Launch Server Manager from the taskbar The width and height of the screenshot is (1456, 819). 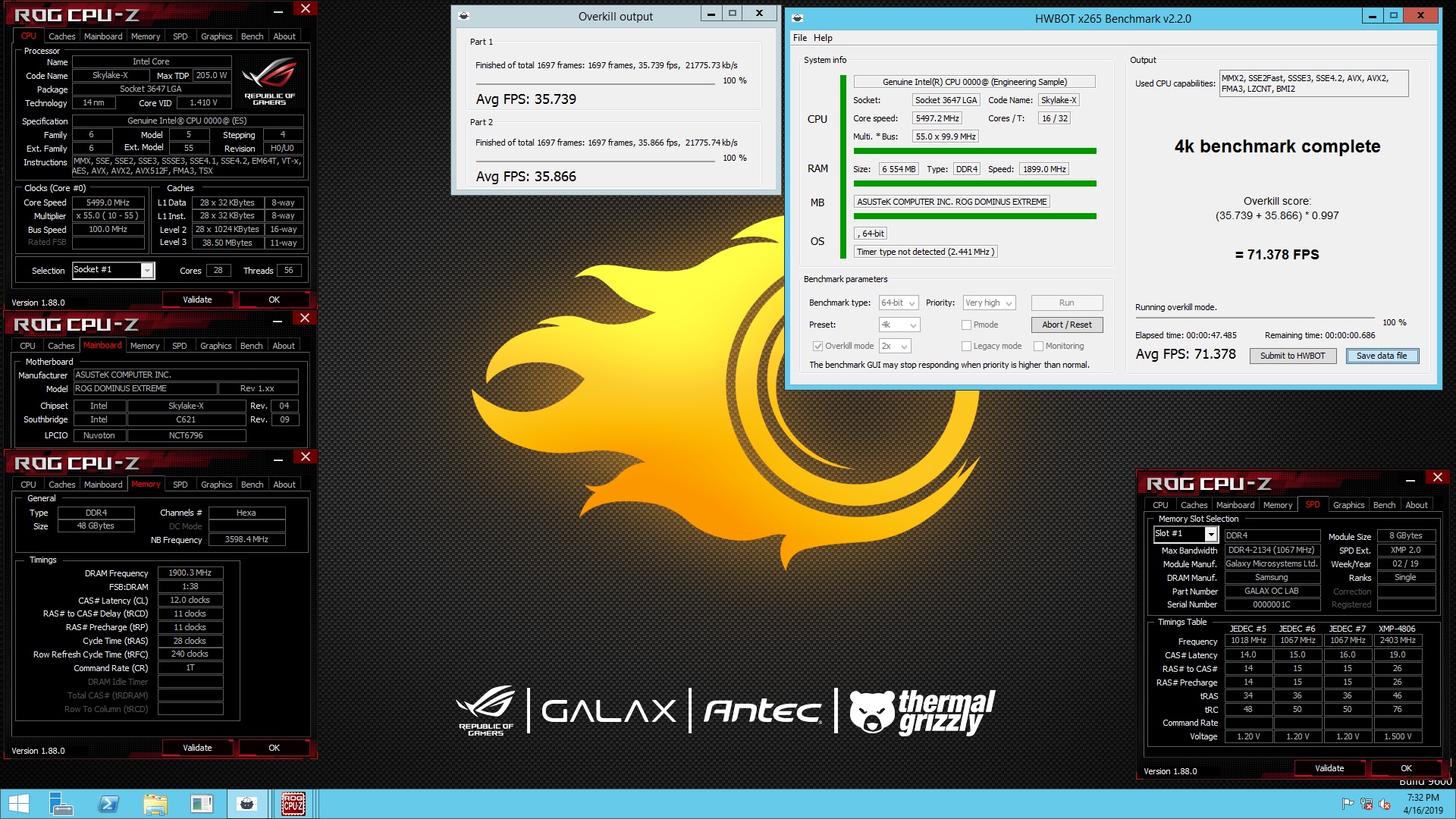pyautogui.click(x=61, y=804)
